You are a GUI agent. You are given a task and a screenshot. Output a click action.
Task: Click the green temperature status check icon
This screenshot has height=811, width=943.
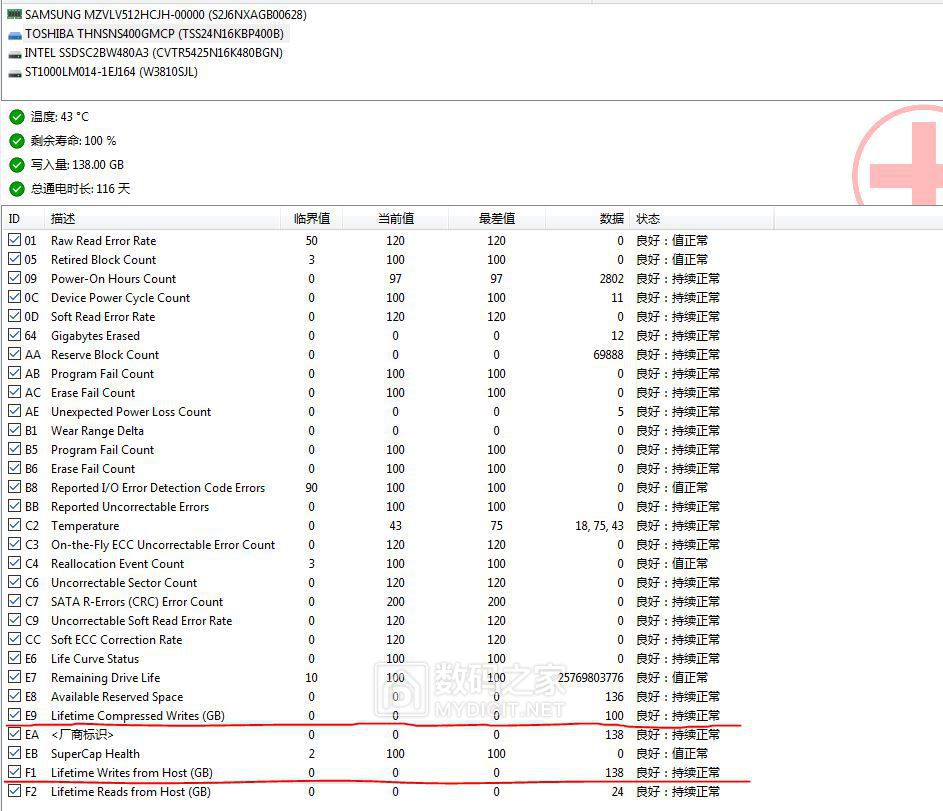pos(17,117)
